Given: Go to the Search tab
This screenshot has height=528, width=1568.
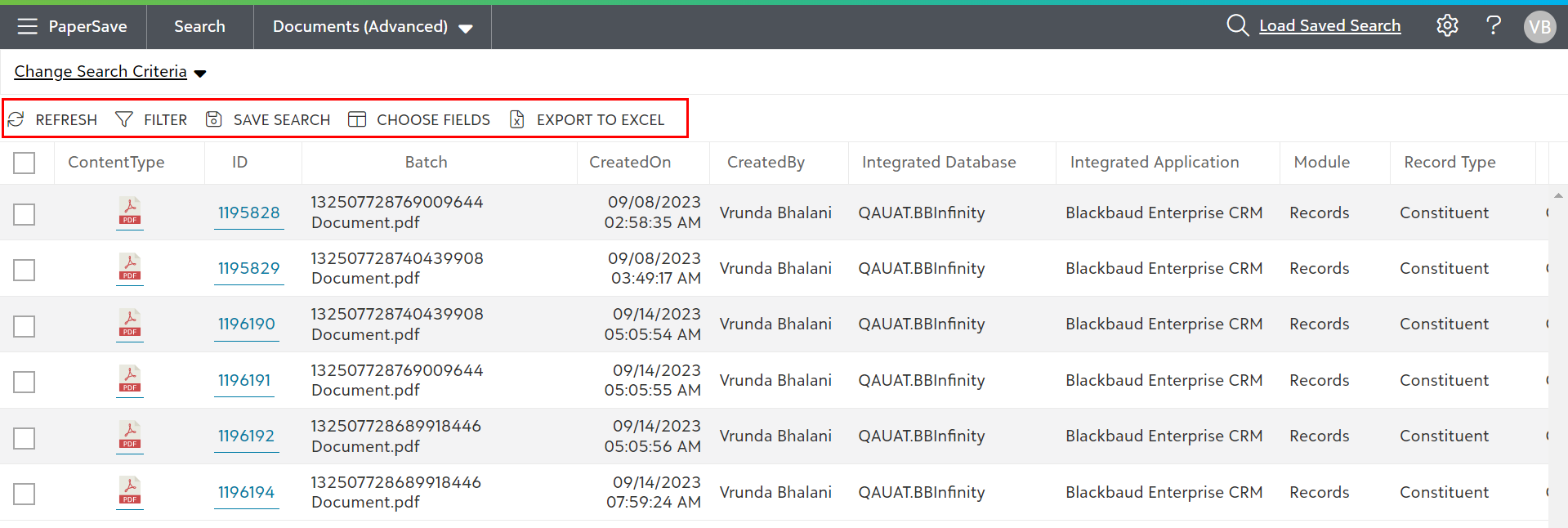Looking at the screenshot, I should pos(199,27).
